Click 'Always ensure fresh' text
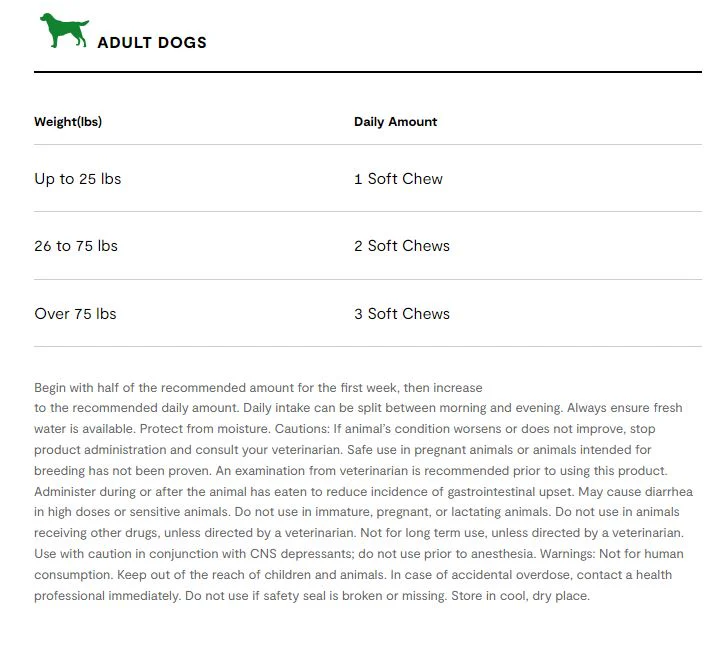The image size is (727, 653). pos(625,408)
